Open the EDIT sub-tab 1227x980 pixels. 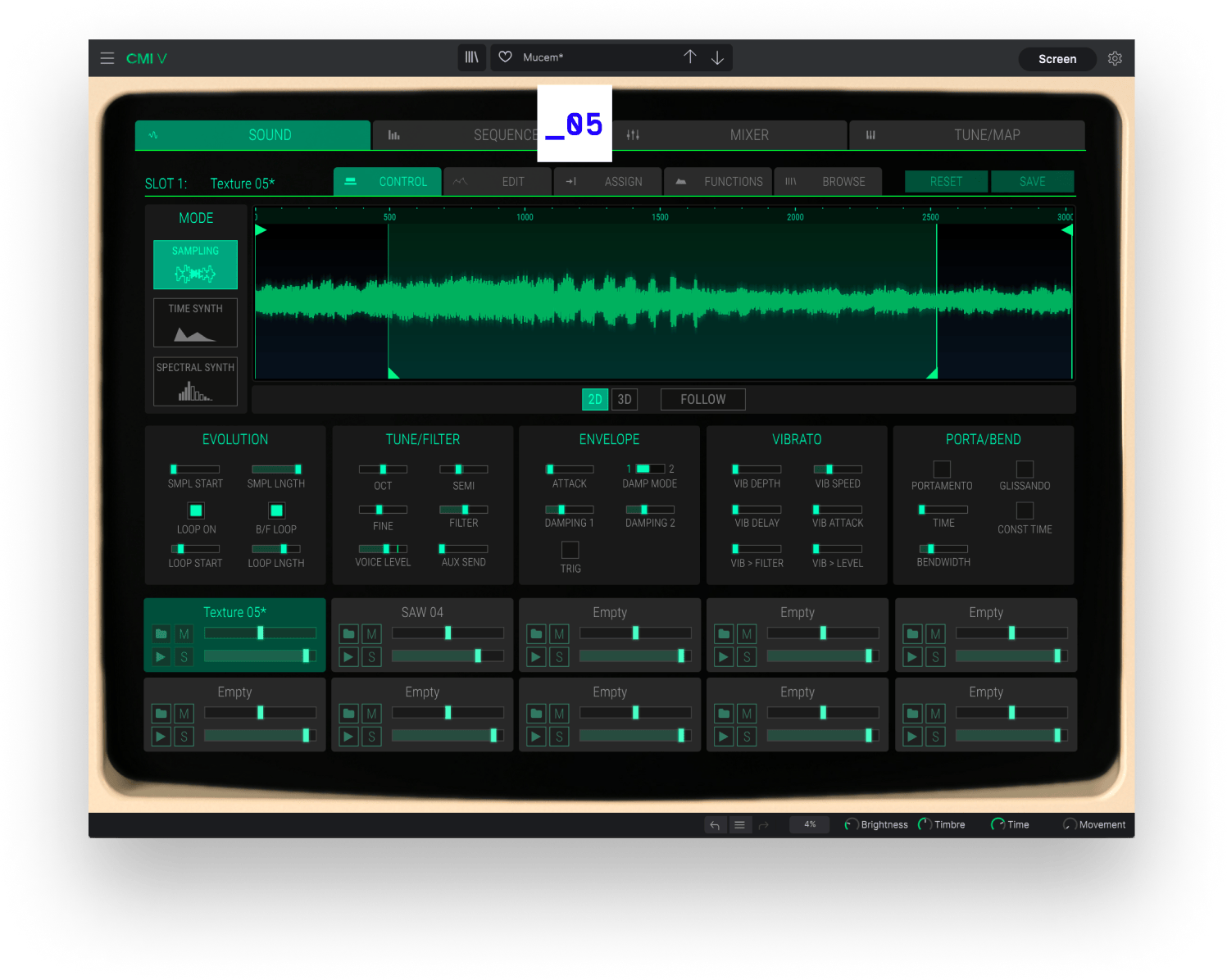[498, 181]
